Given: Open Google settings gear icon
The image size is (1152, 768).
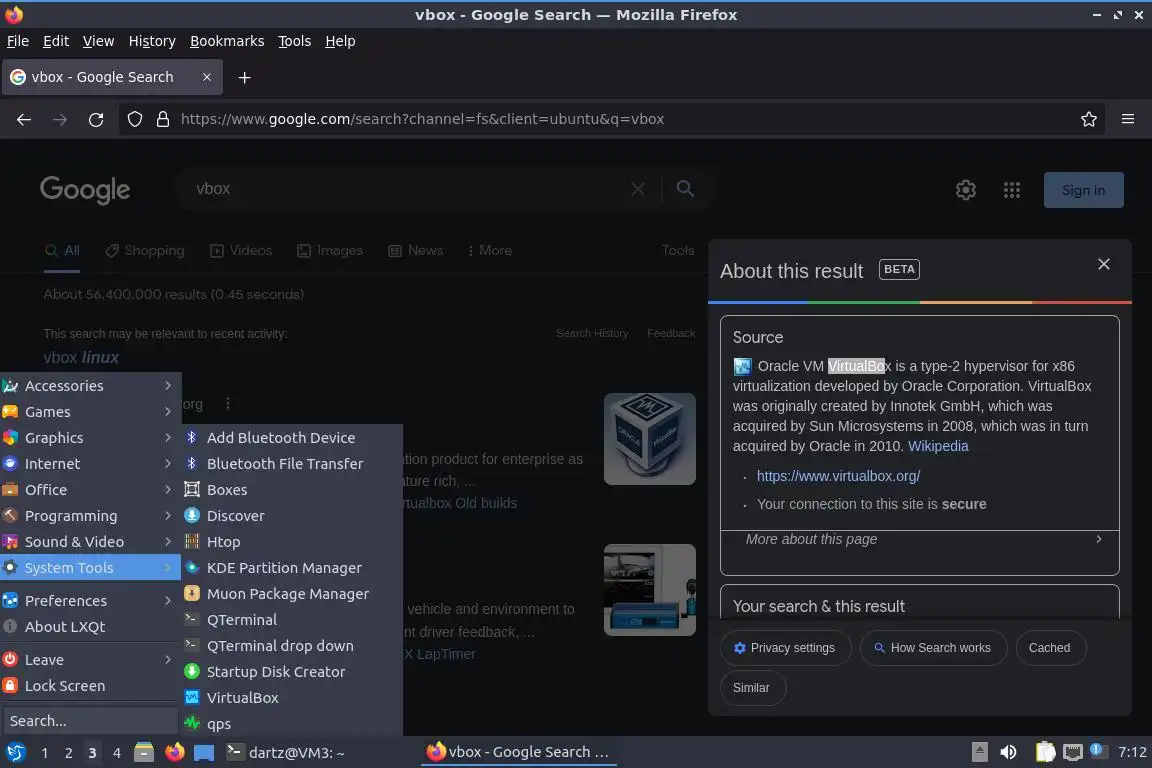Looking at the screenshot, I should (x=965, y=190).
